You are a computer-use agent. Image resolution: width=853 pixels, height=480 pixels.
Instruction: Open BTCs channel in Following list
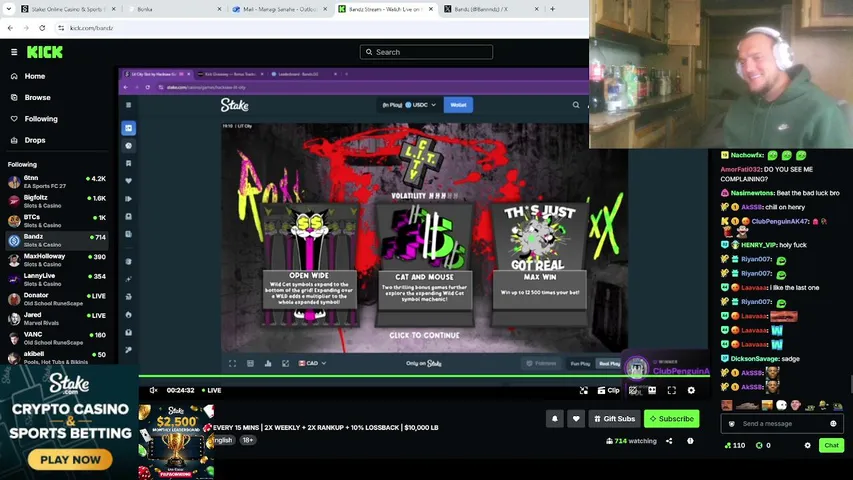point(57,221)
